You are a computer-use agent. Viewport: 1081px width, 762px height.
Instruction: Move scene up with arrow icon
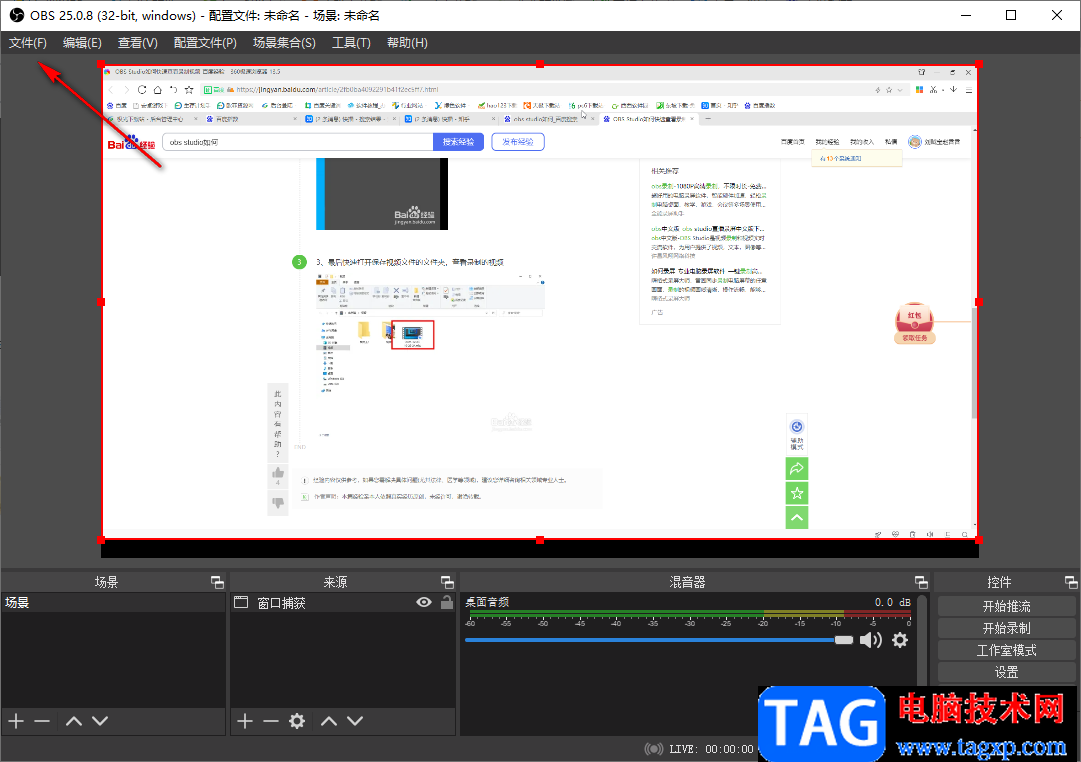(74, 721)
